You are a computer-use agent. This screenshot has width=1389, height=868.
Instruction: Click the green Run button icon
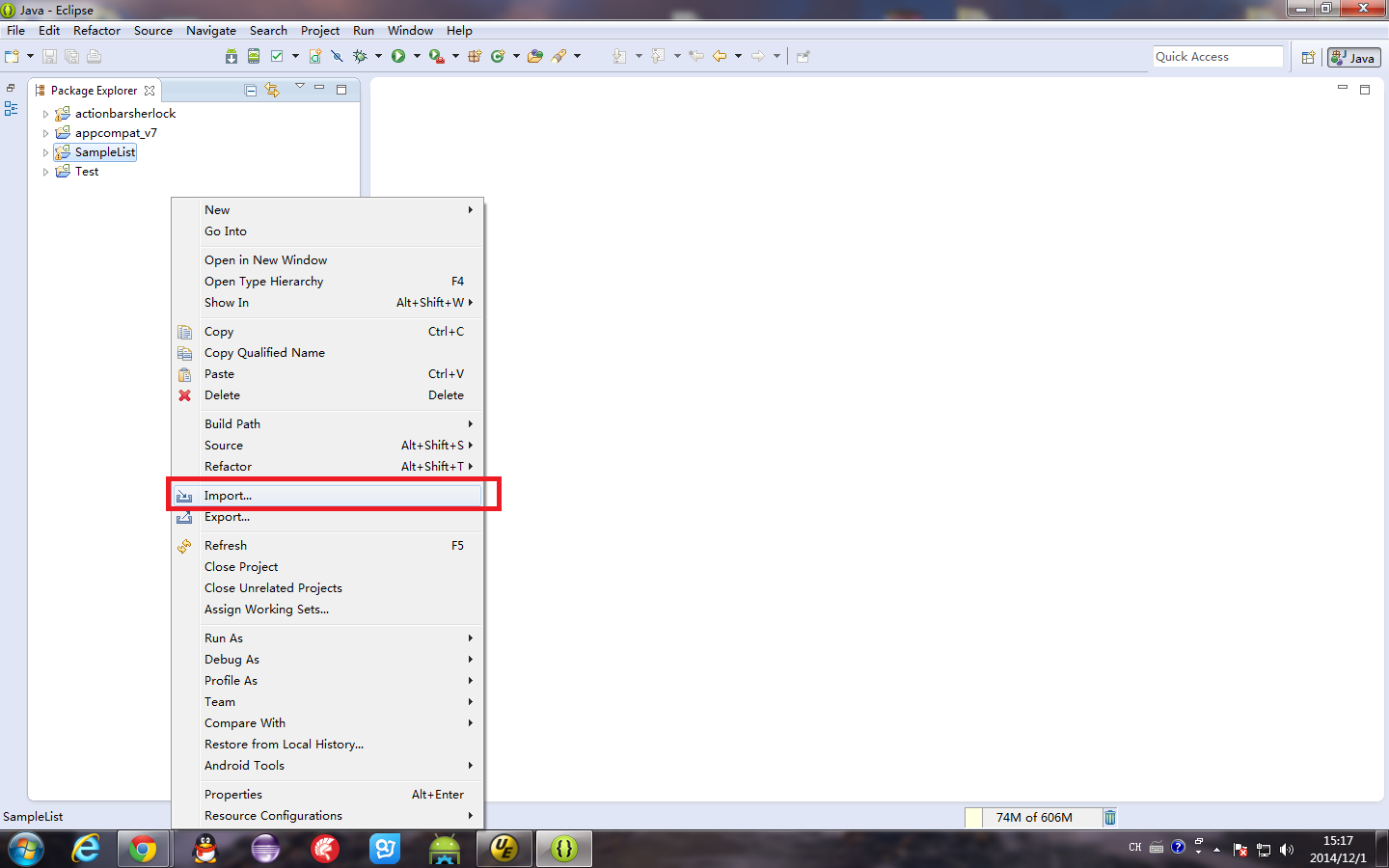tap(398, 56)
